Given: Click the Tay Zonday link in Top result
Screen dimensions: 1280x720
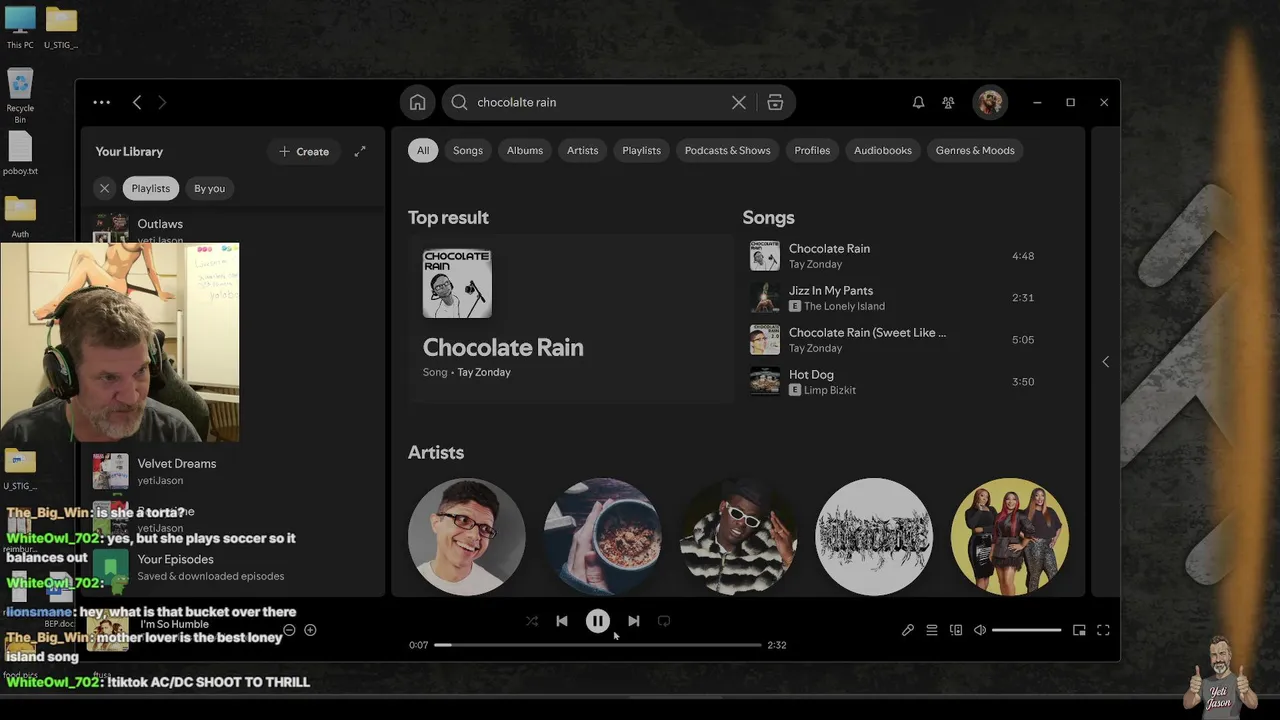Looking at the screenshot, I should pyautogui.click(x=484, y=372).
